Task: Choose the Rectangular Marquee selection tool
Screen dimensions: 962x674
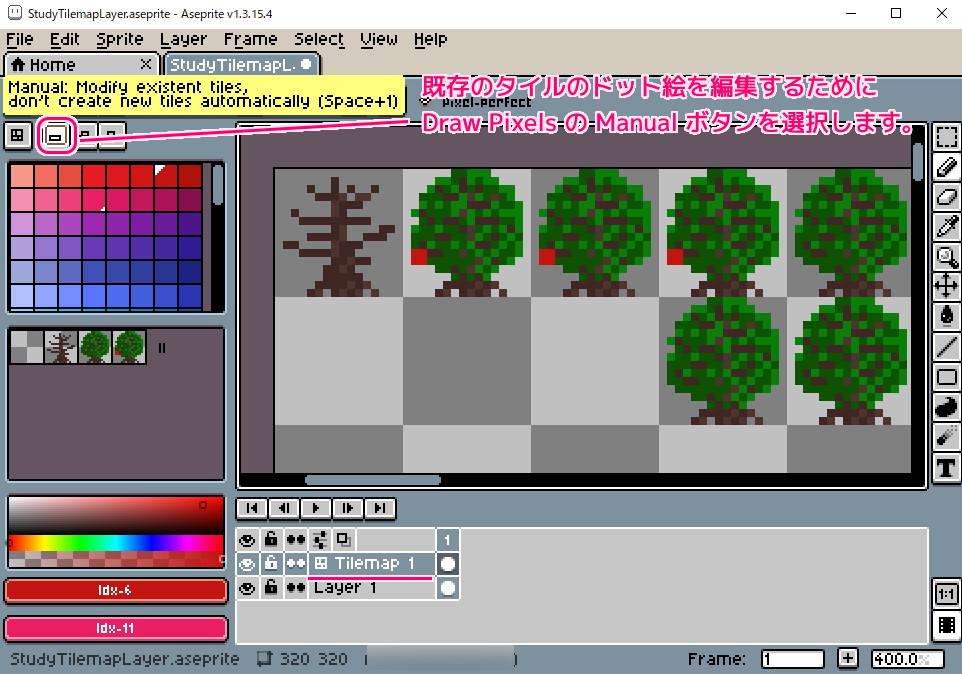Action: point(946,137)
